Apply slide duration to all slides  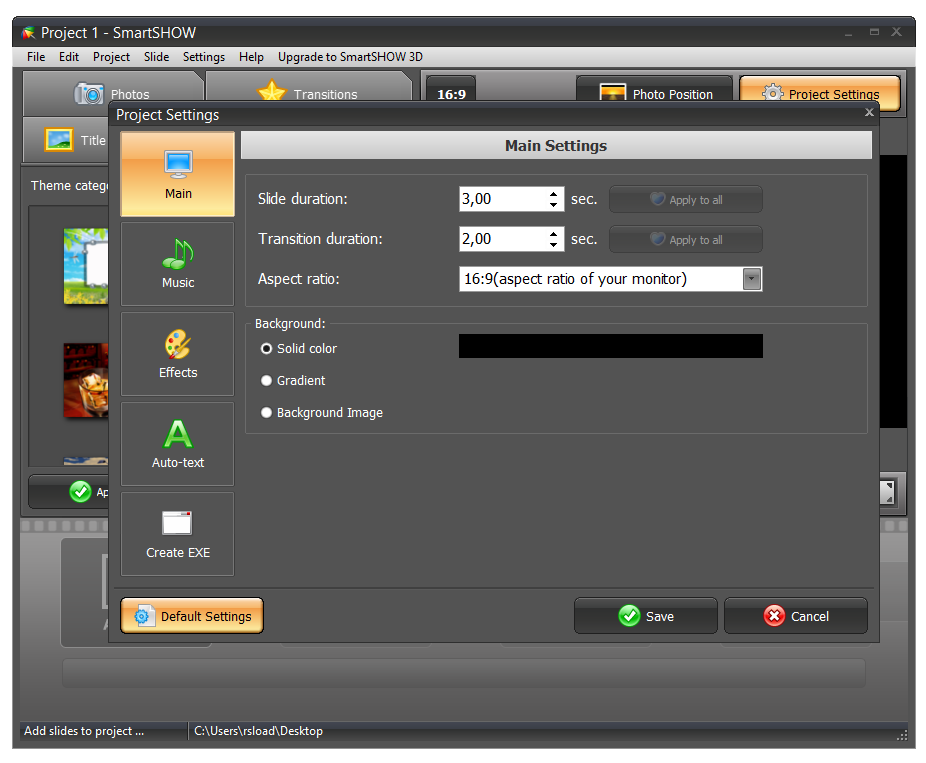(x=686, y=200)
